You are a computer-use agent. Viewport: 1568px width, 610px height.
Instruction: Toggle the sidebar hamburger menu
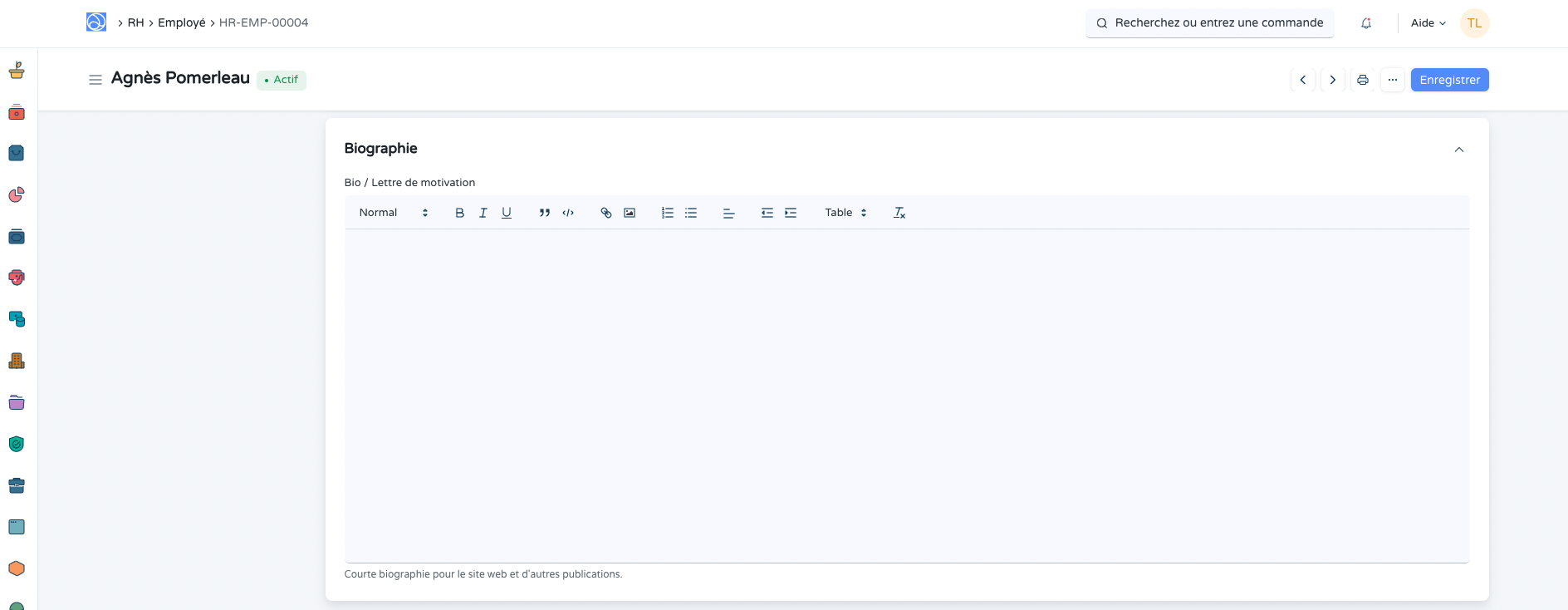pyautogui.click(x=96, y=80)
